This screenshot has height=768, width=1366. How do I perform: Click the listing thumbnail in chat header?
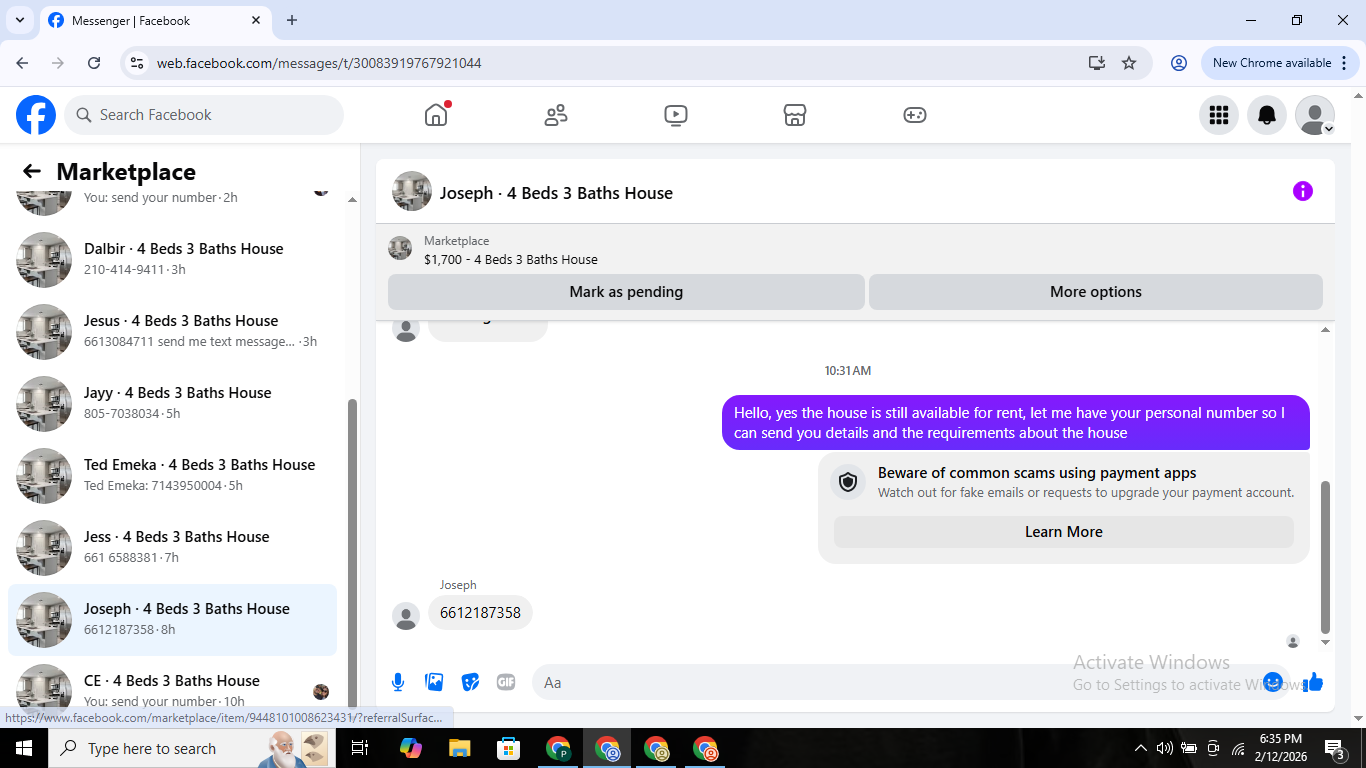coord(400,249)
